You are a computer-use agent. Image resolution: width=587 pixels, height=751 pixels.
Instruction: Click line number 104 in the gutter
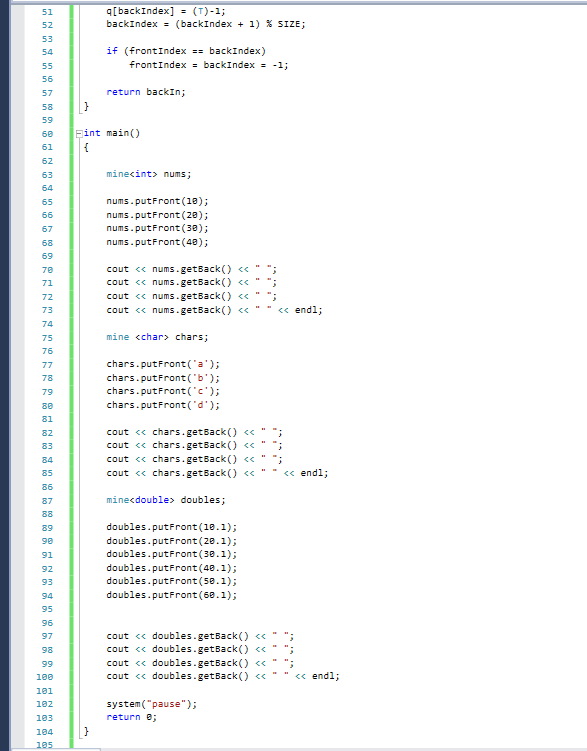[x=45, y=732]
